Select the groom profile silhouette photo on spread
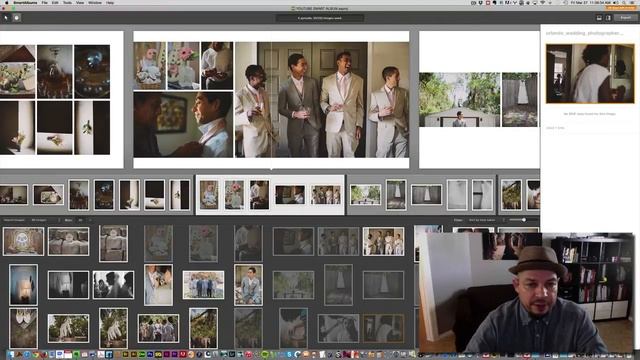 (183, 124)
